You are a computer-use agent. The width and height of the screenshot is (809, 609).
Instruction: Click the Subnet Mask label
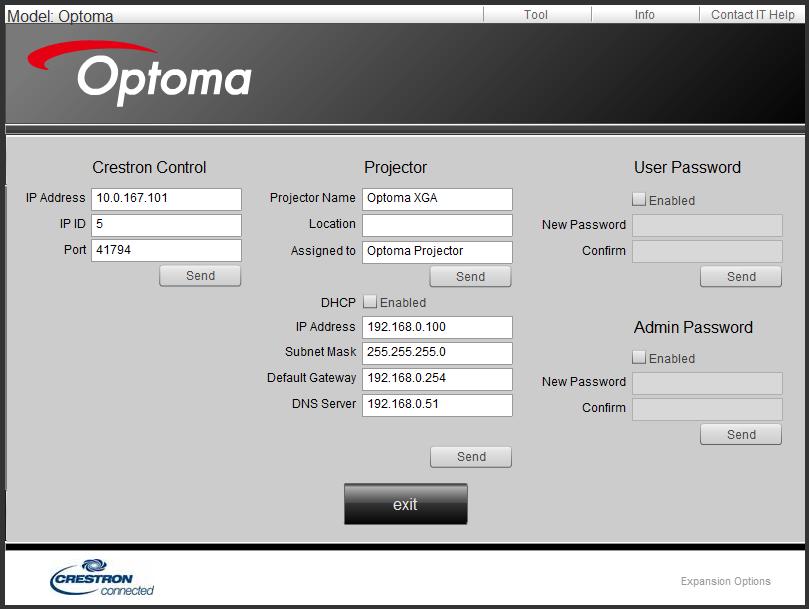(320, 352)
